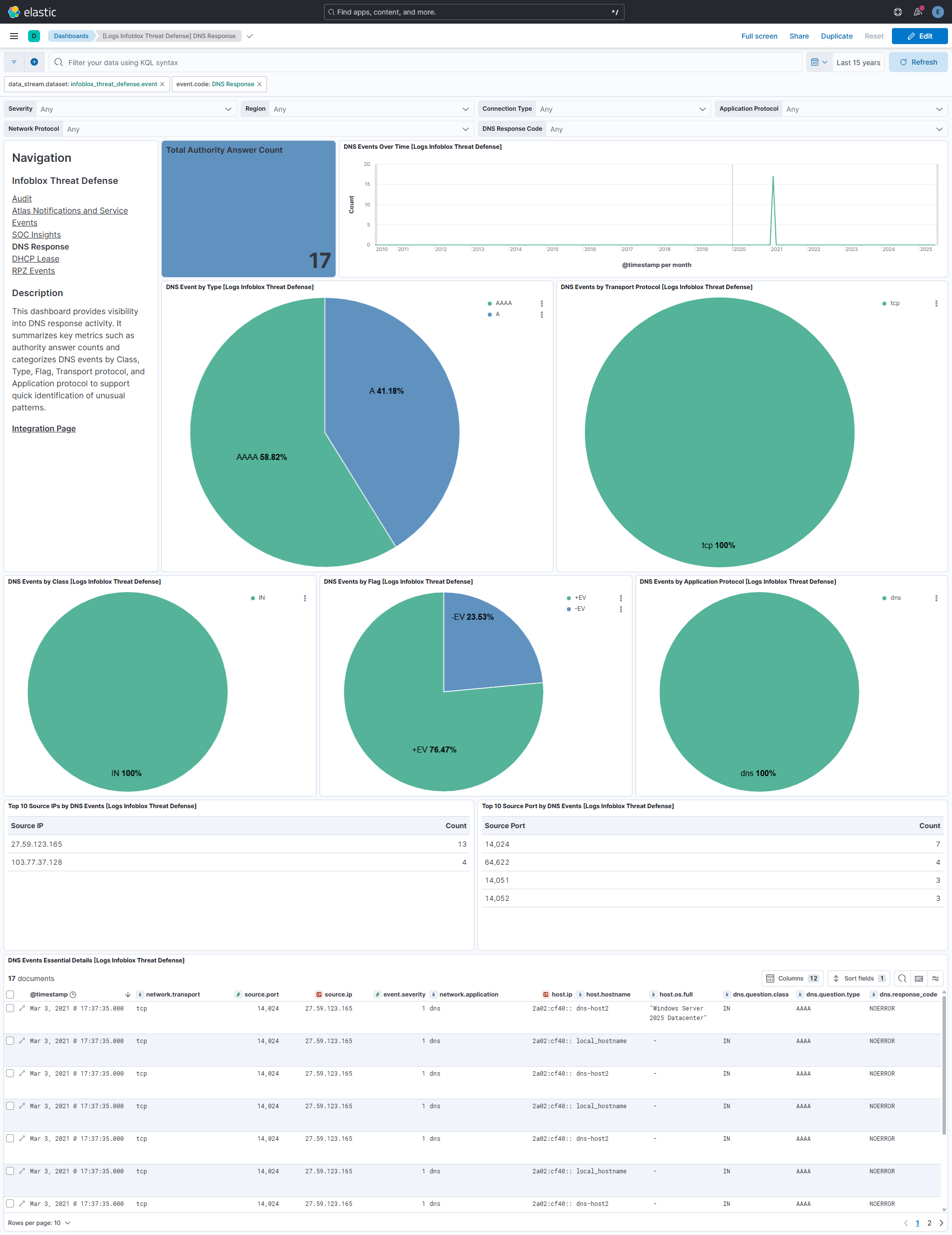Add a new filter with plus icon

pyautogui.click(x=35, y=62)
